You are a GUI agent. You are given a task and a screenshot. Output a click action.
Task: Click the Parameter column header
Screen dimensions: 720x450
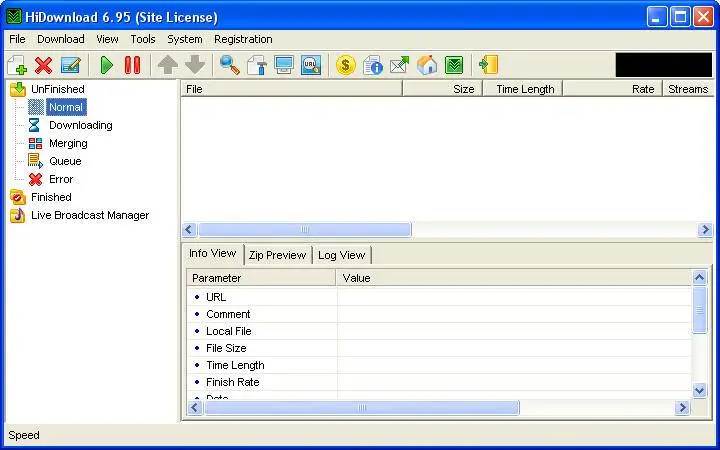pos(261,278)
